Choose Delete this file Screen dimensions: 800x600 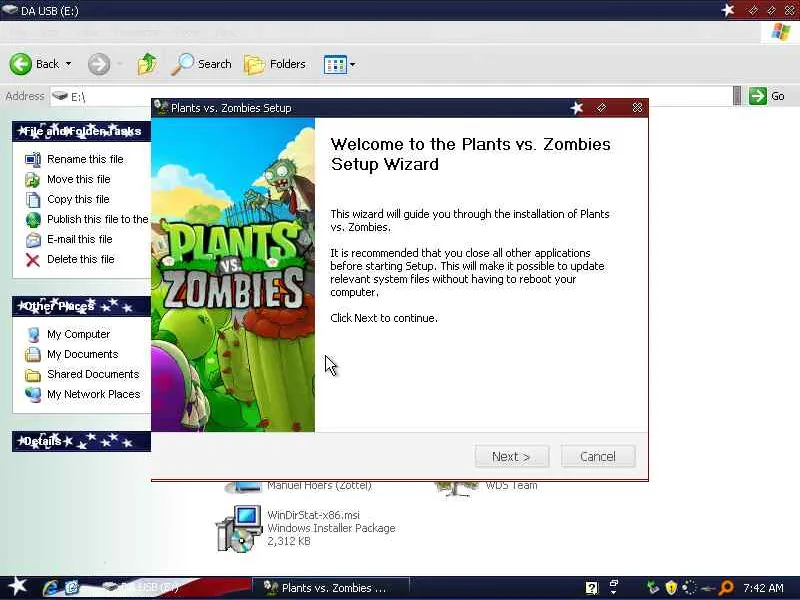[x=81, y=259]
